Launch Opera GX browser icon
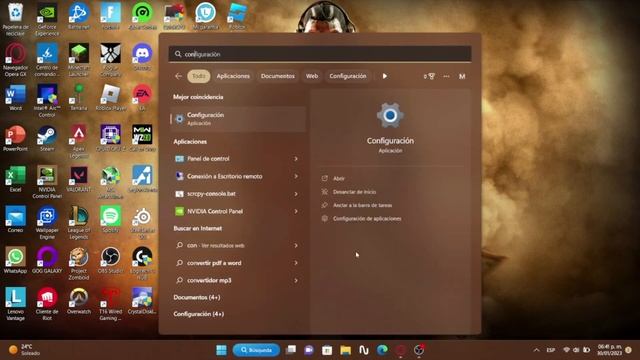Screen dimensions: 640x360 [x=16, y=59]
